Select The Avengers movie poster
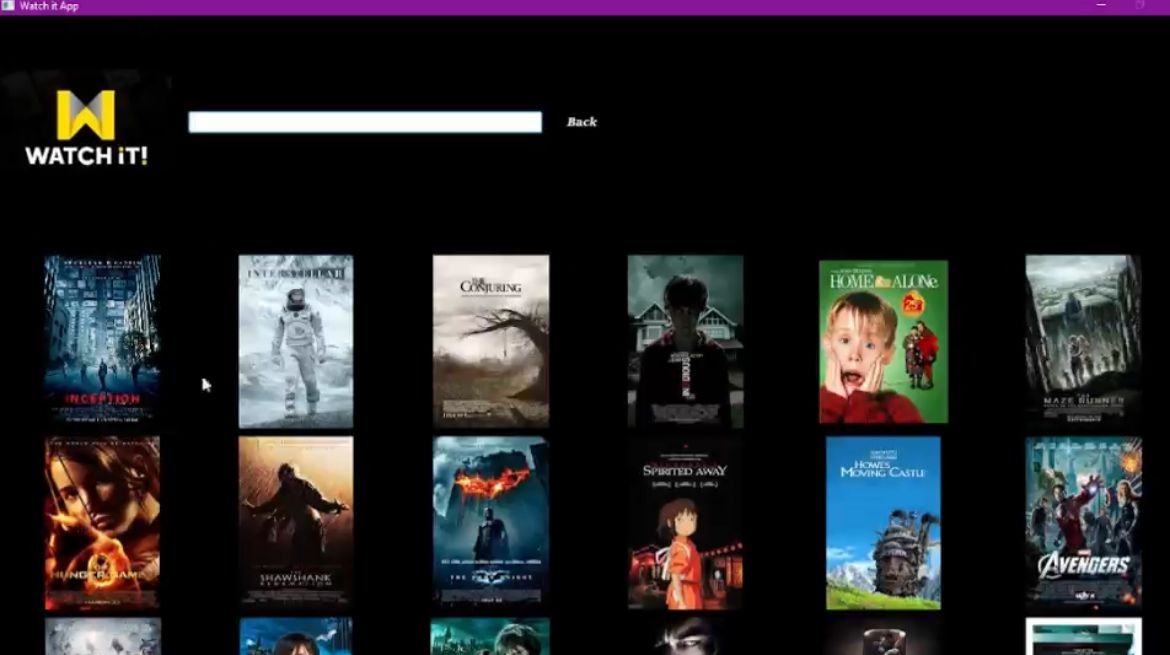This screenshot has width=1170, height=655. (1081, 521)
